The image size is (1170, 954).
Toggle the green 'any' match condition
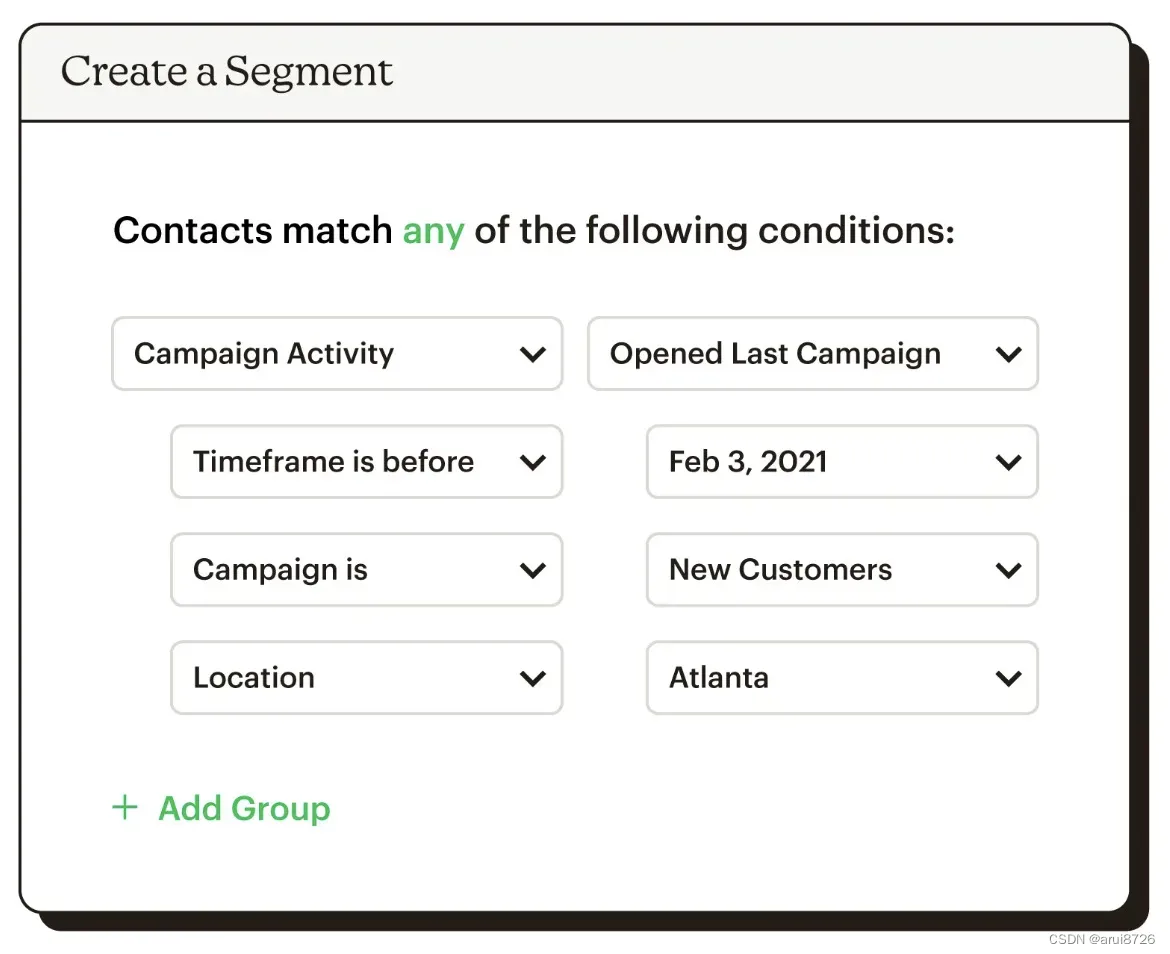pos(433,232)
